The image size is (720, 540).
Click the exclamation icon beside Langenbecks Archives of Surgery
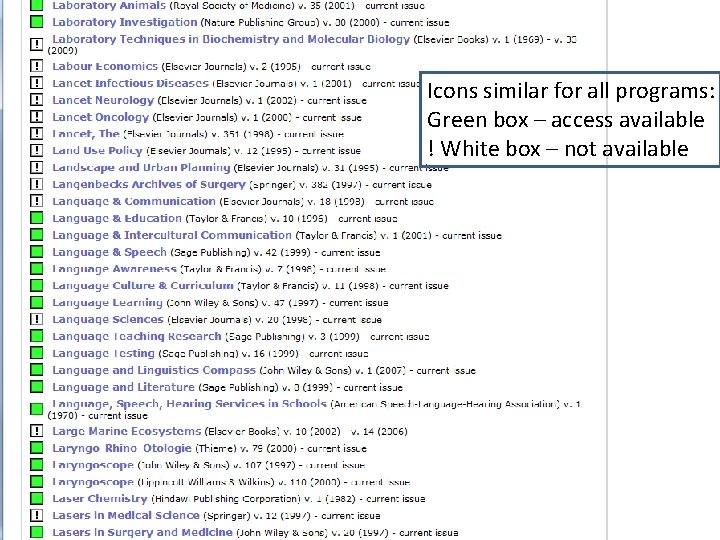(x=36, y=185)
